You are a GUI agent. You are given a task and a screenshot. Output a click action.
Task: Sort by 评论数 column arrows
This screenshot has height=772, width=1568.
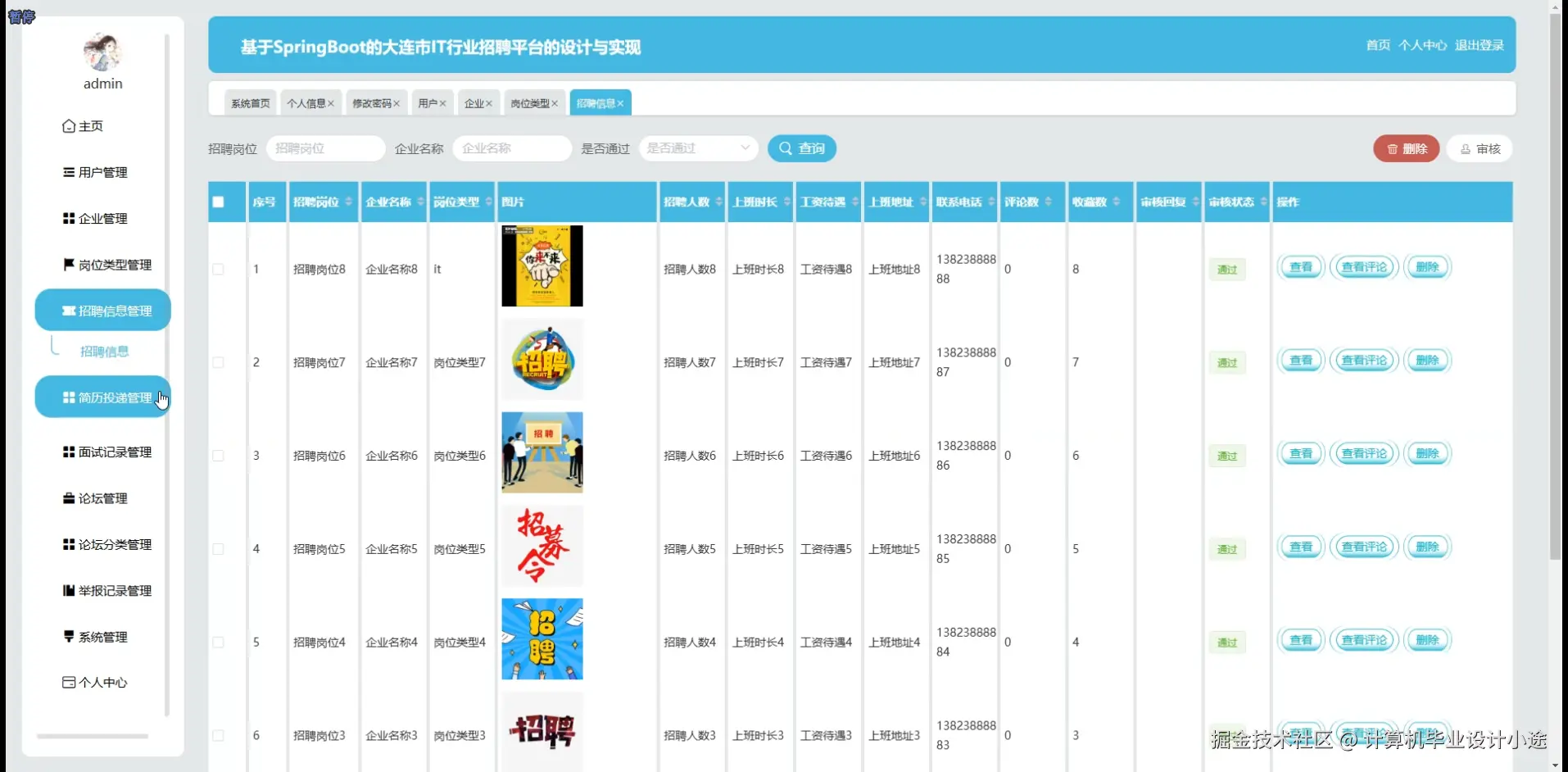pyautogui.click(x=1049, y=202)
